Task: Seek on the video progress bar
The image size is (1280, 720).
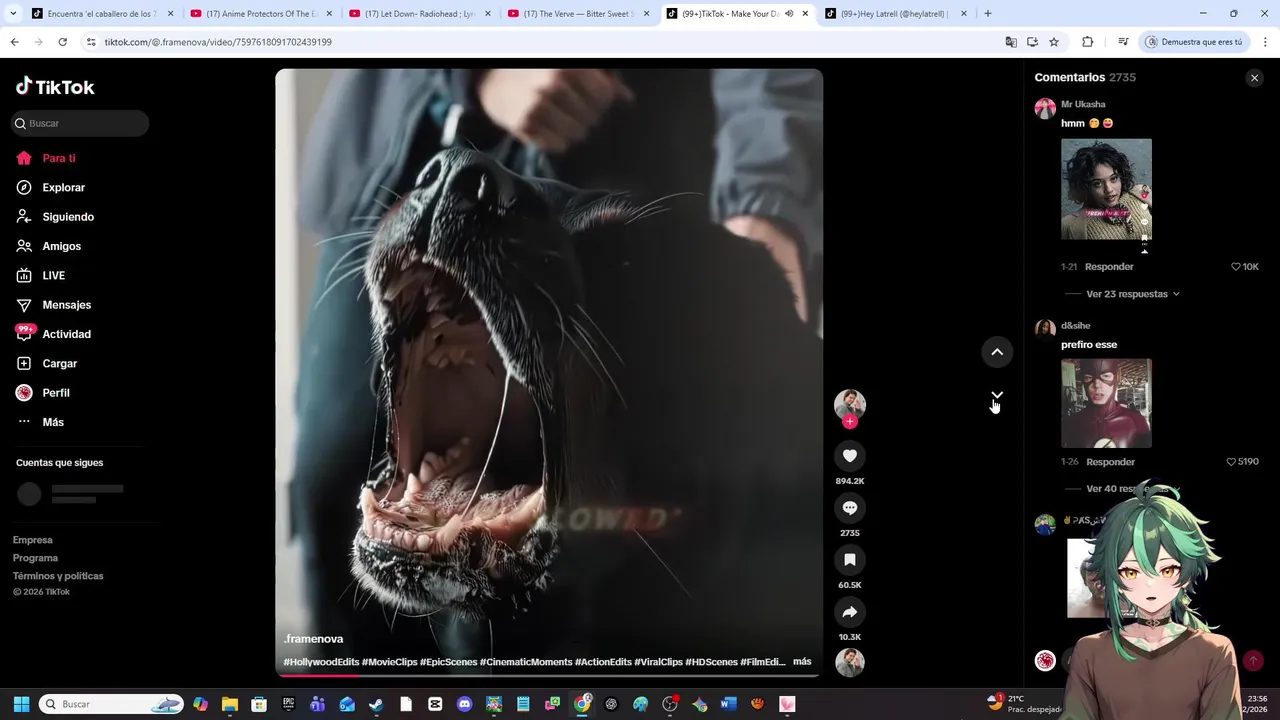Action: [x=548, y=675]
